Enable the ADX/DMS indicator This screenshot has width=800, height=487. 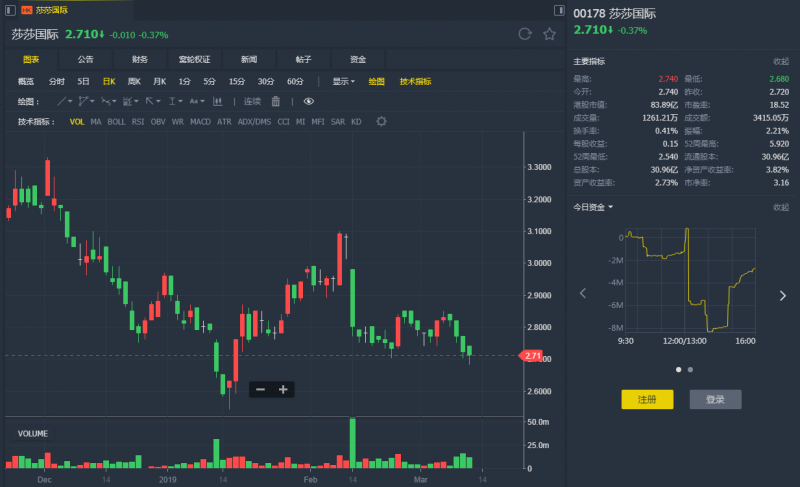click(x=254, y=122)
